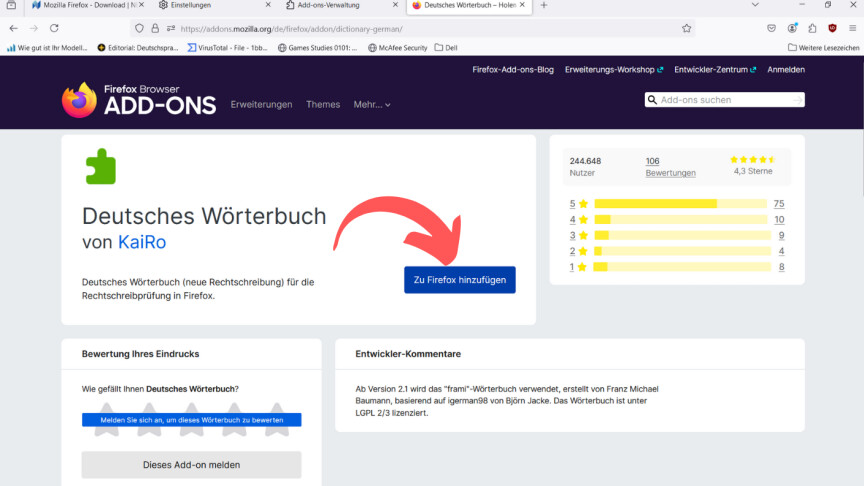Open the Firefox hamburger menu
The width and height of the screenshot is (864, 486).
tap(852, 28)
